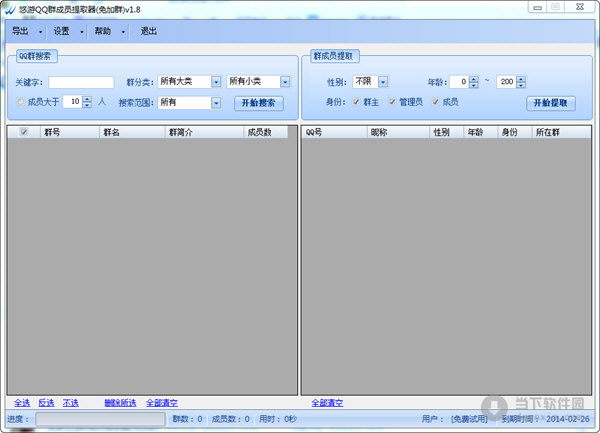Enable the 成员大于 checkbox

21,101
